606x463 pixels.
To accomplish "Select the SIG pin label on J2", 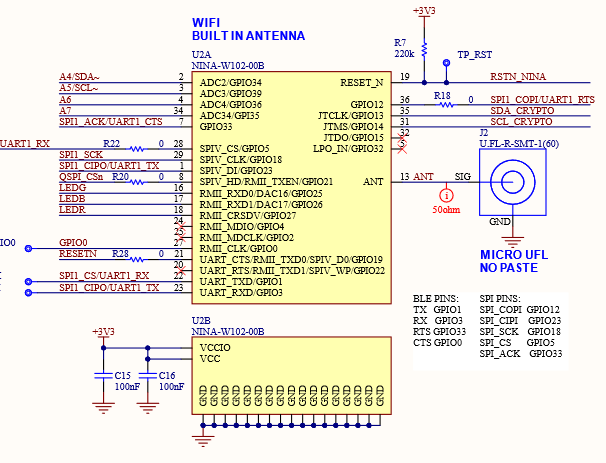I will 463,177.
